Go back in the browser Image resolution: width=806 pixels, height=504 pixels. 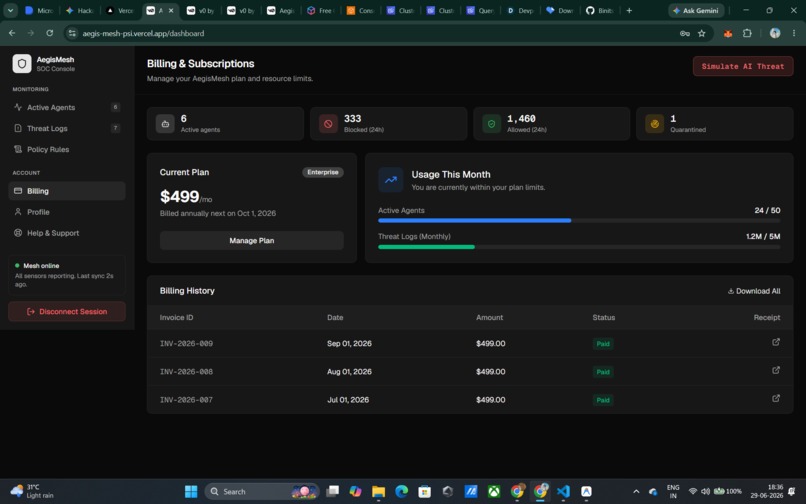click(x=12, y=33)
